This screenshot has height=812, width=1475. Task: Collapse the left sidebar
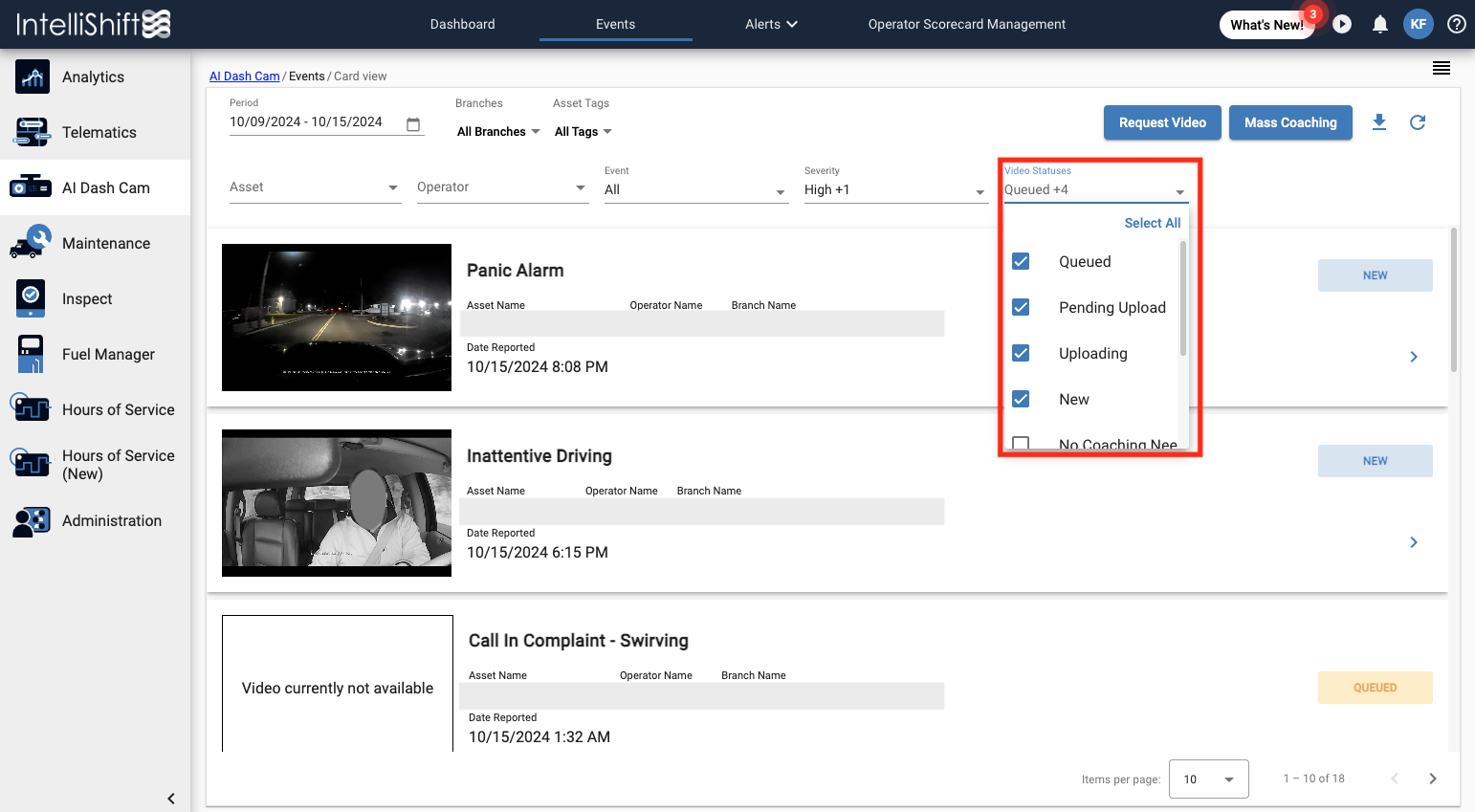171,799
